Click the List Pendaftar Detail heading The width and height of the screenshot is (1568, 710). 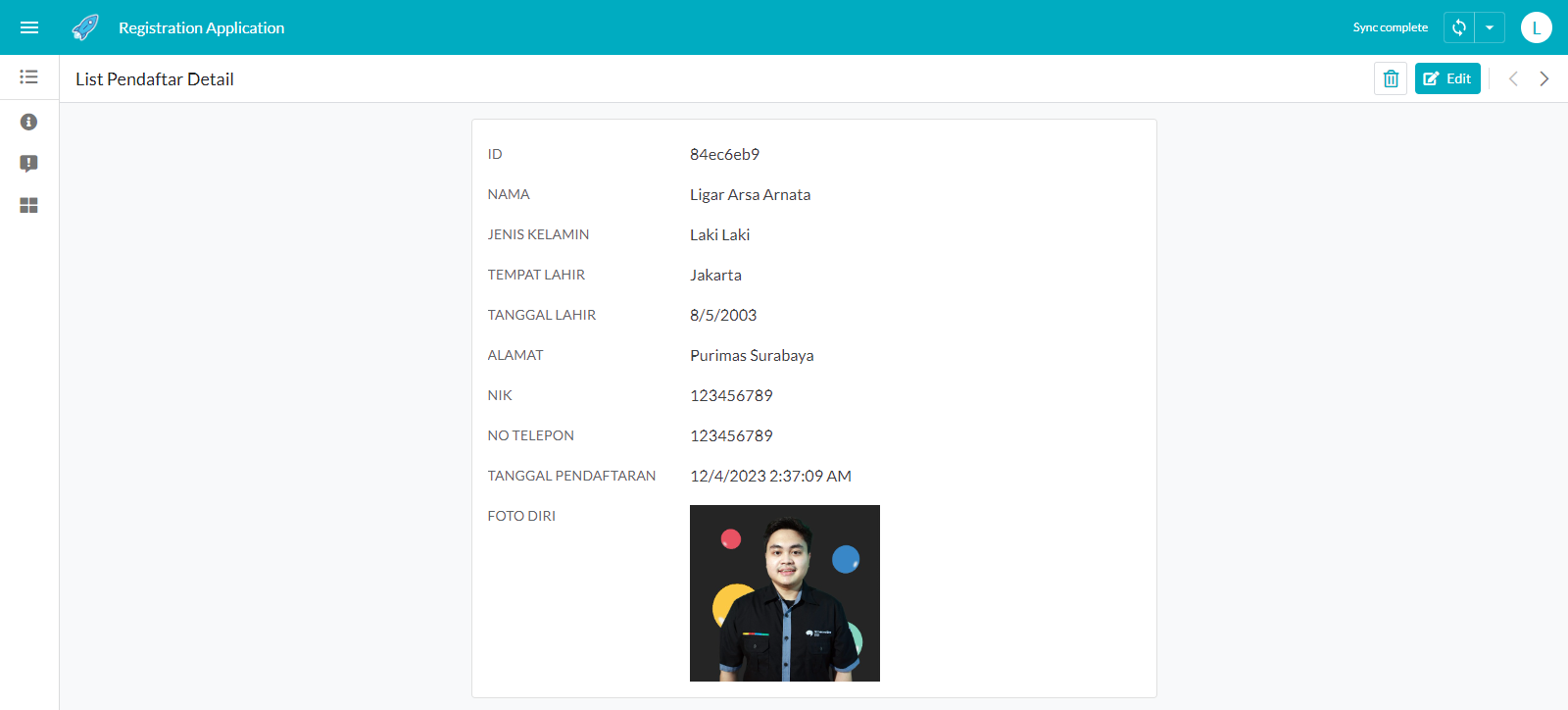click(155, 79)
